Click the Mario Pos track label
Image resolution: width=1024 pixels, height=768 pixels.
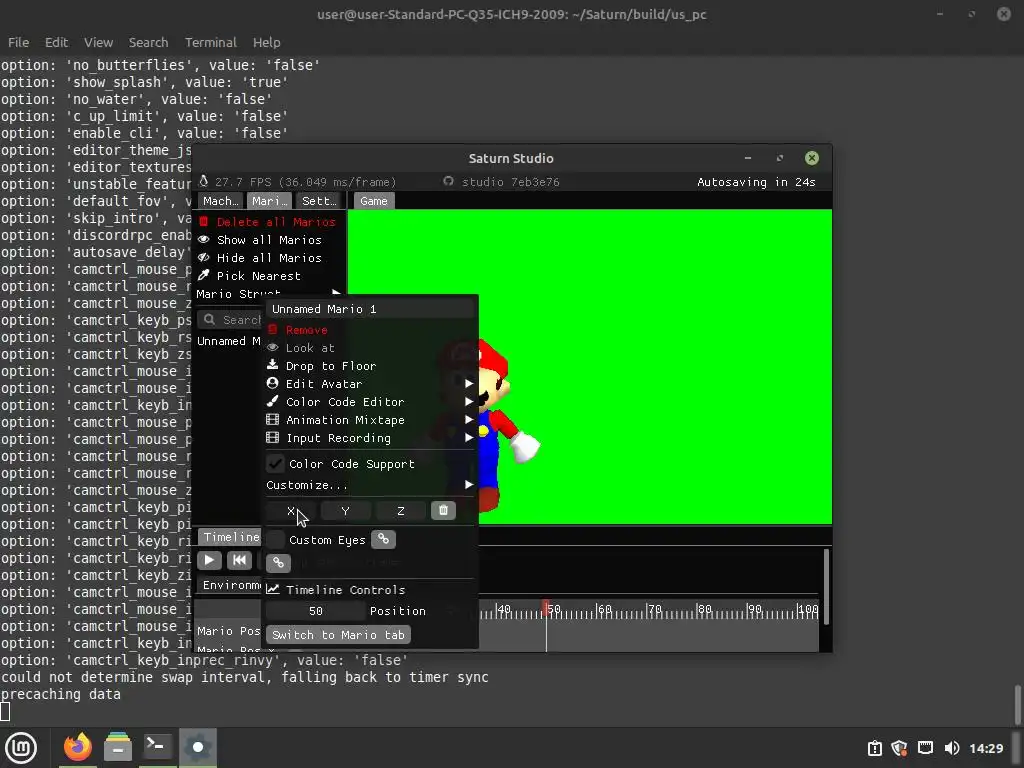229,631
